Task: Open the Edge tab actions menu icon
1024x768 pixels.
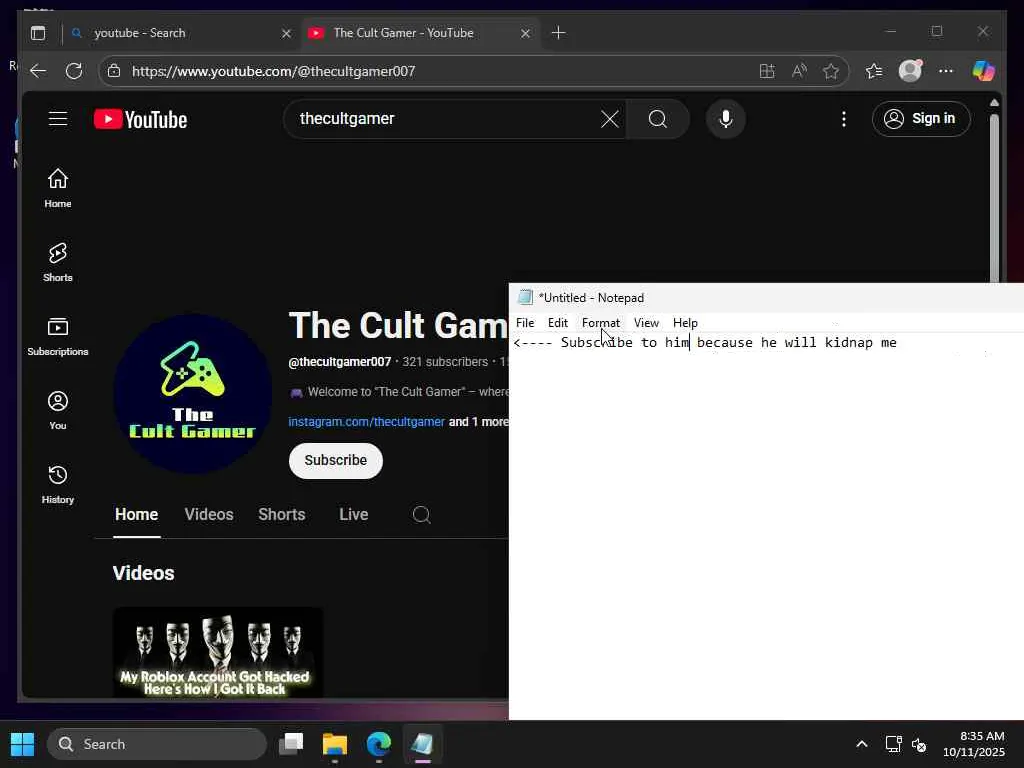Action: click(38, 33)
